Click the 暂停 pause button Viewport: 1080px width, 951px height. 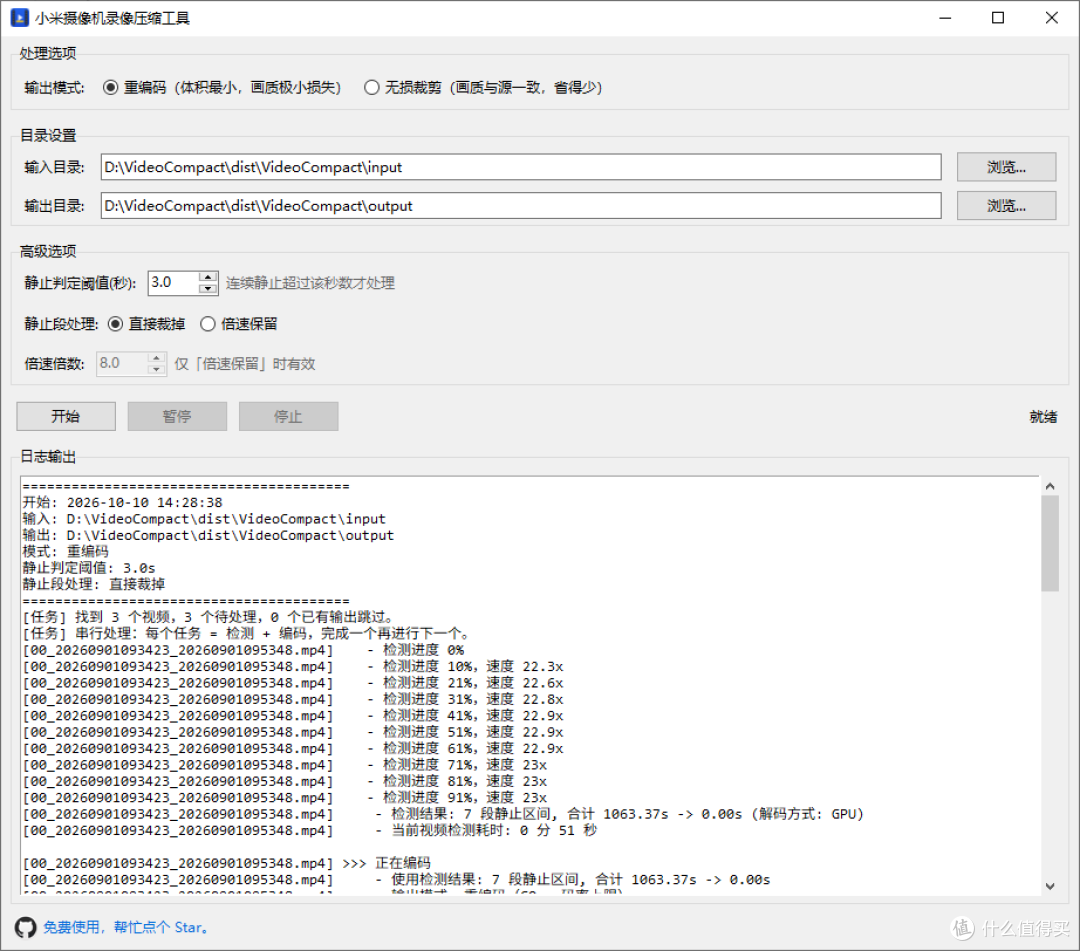point(177,417)
